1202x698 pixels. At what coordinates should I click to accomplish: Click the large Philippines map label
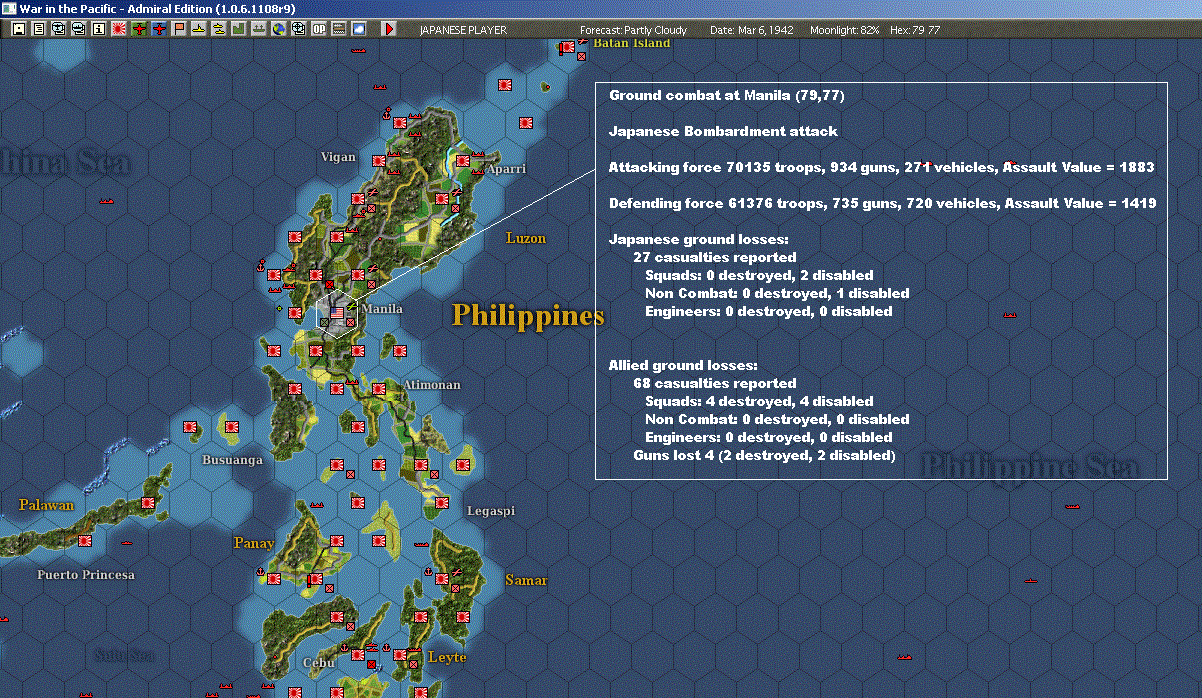point(528,316)
